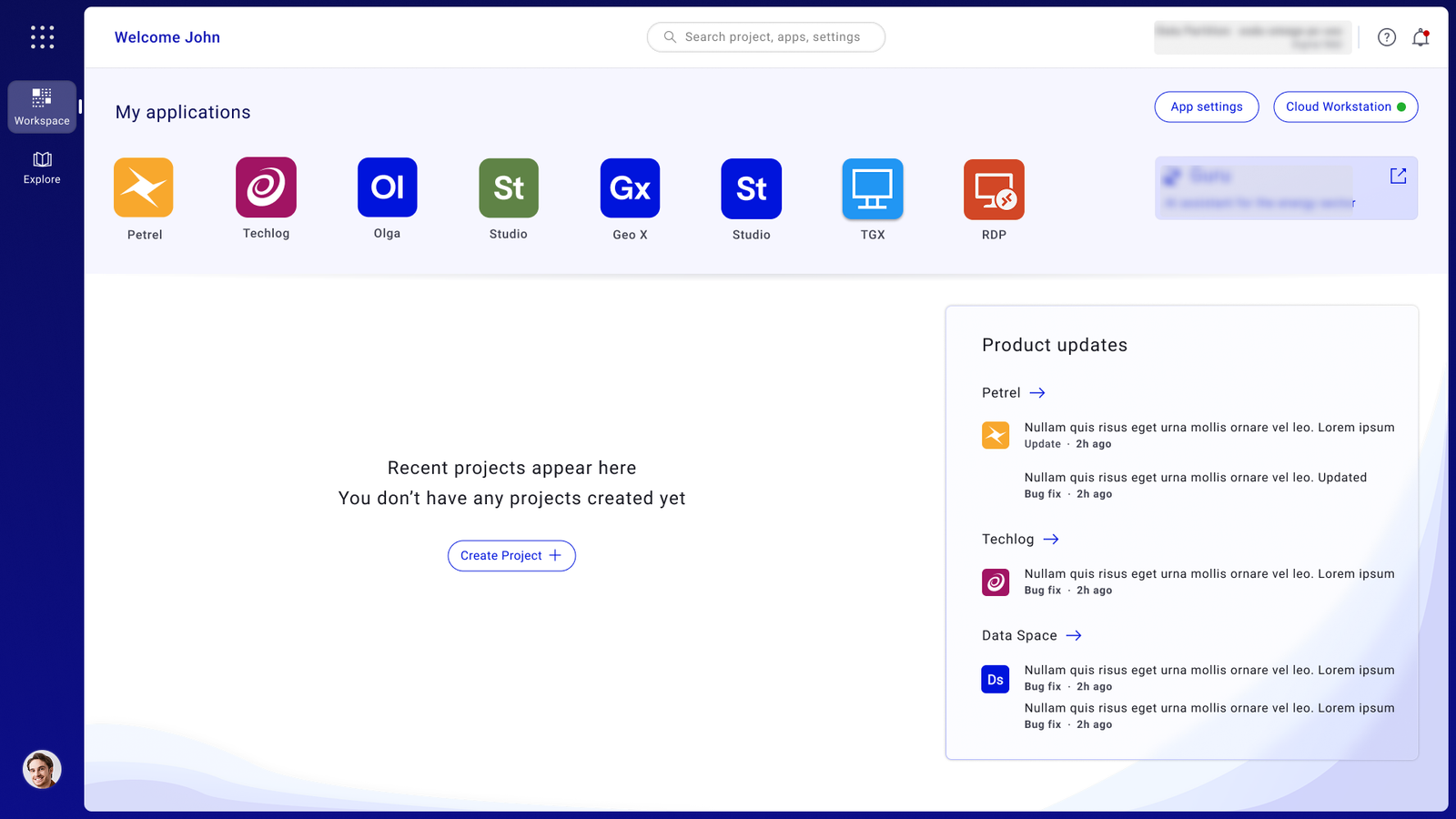Click the search project, apps, settings field

(766, 37)
